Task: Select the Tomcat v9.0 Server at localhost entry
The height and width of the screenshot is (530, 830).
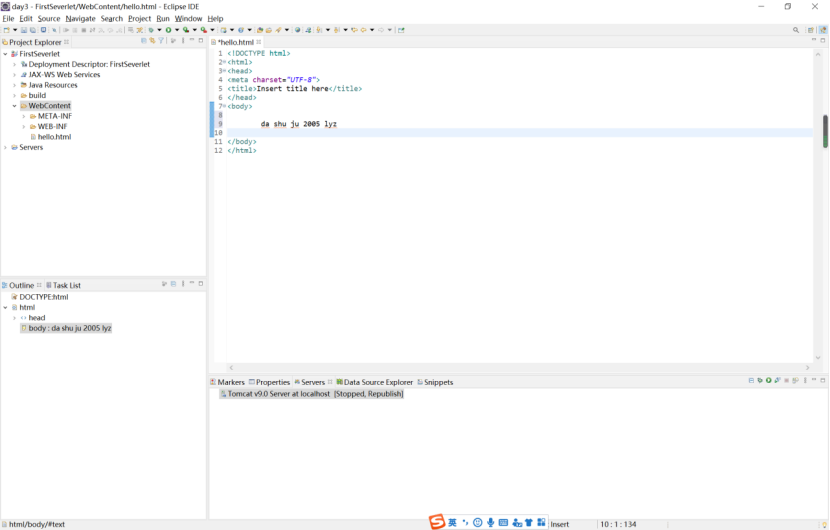Action: point(312,394)
